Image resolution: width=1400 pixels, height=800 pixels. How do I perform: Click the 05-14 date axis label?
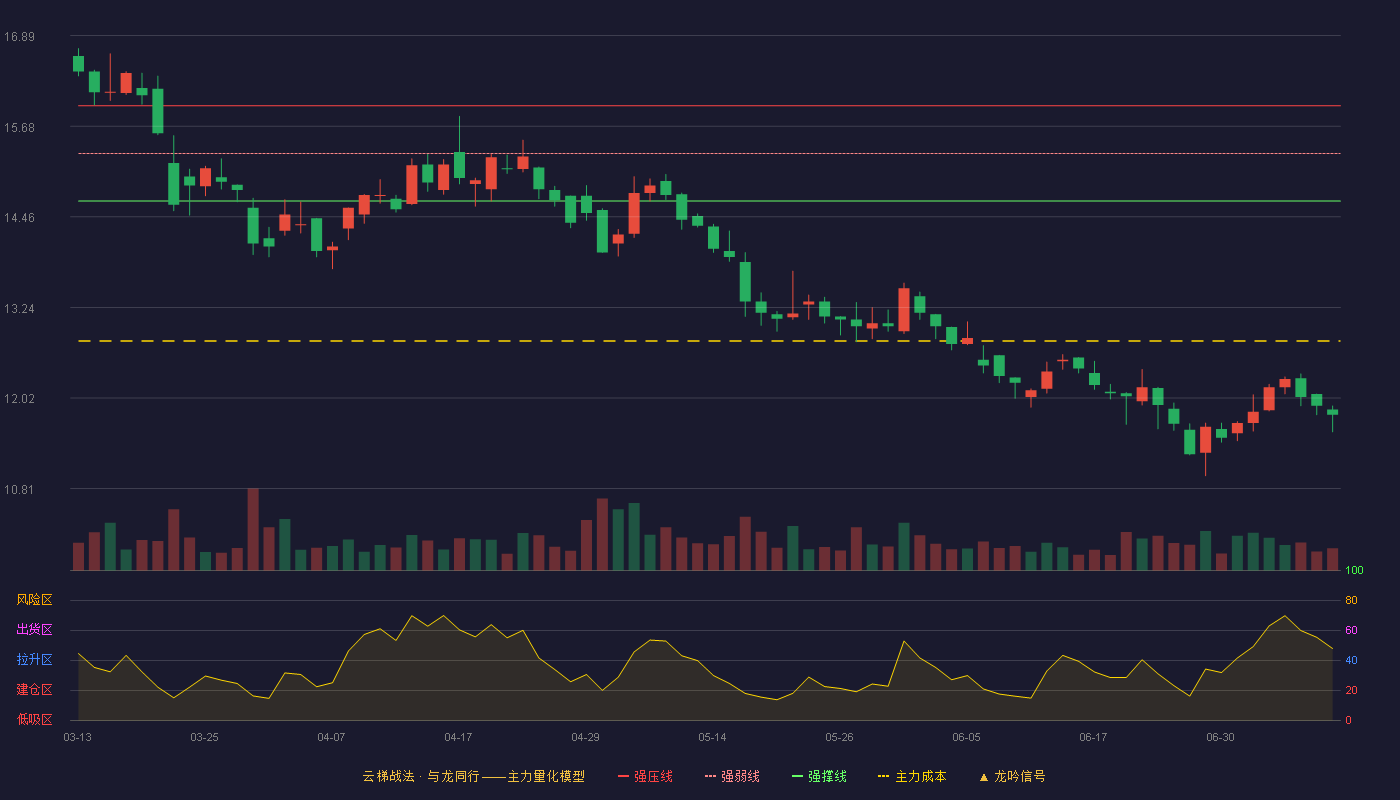pyautogui.click(x=712, y=737)
